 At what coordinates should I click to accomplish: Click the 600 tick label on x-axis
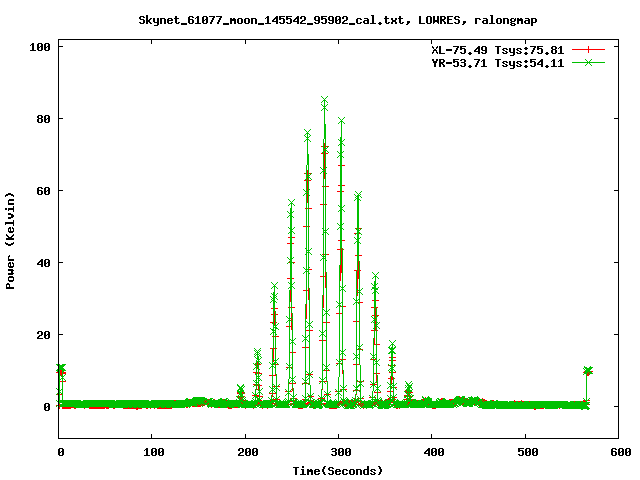pyautogui.click(x=618, y=453)
